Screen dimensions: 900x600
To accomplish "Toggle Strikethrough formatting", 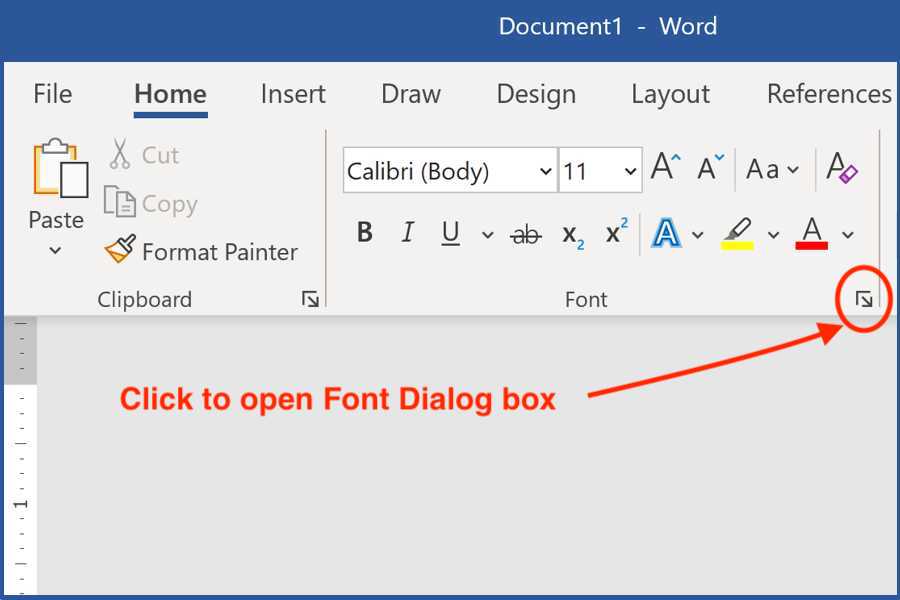I will click(526, 234).
